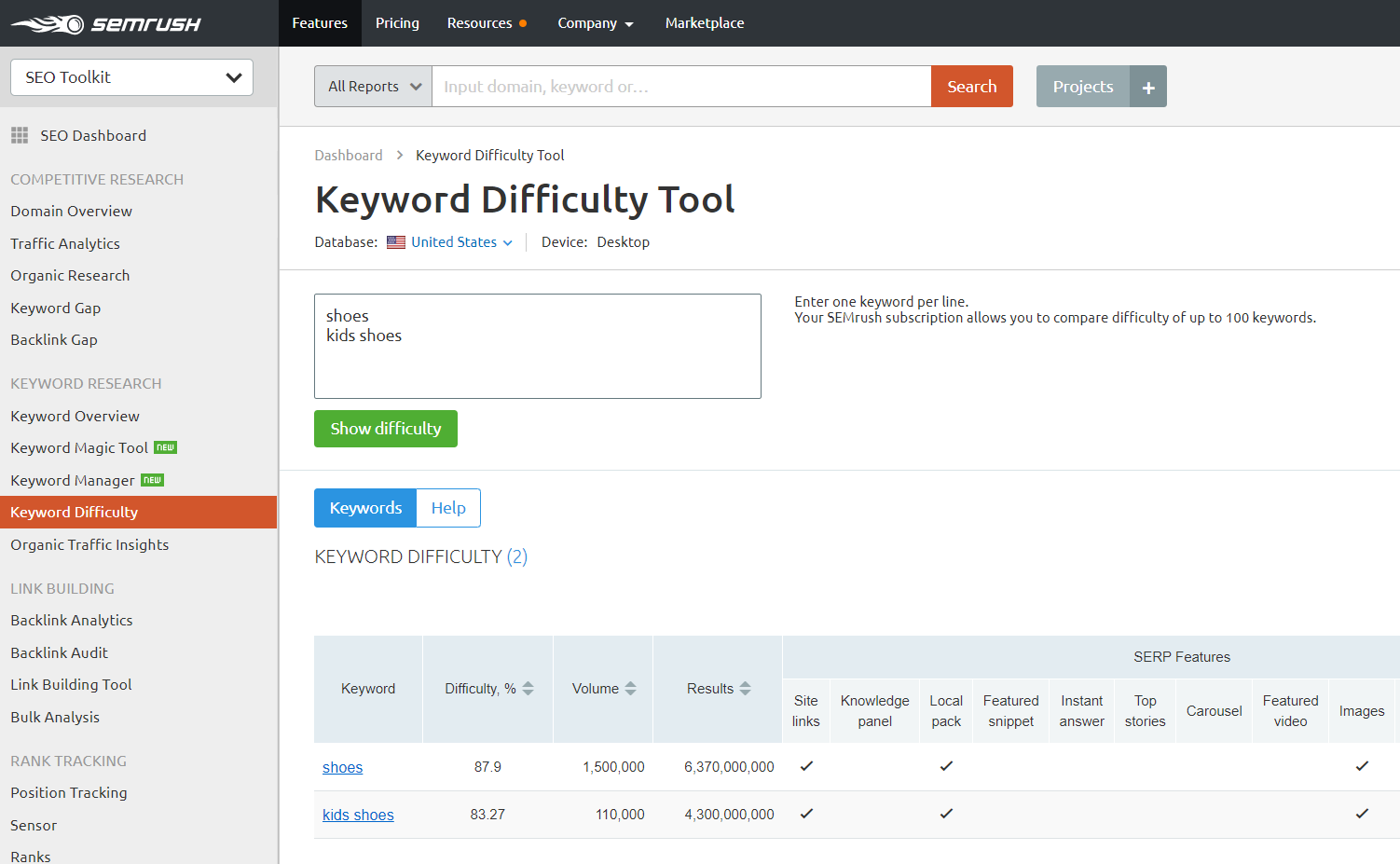Sort the table by Difficulty percentage arrows
The image size is (1400, 864).
coord(528,688)
